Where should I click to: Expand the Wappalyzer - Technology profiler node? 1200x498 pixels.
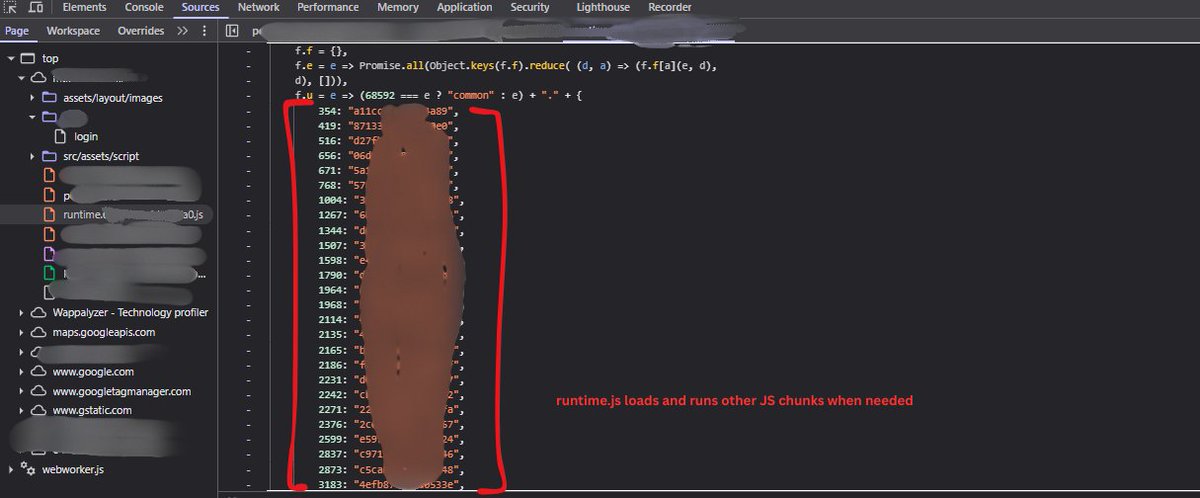[22, 312]
